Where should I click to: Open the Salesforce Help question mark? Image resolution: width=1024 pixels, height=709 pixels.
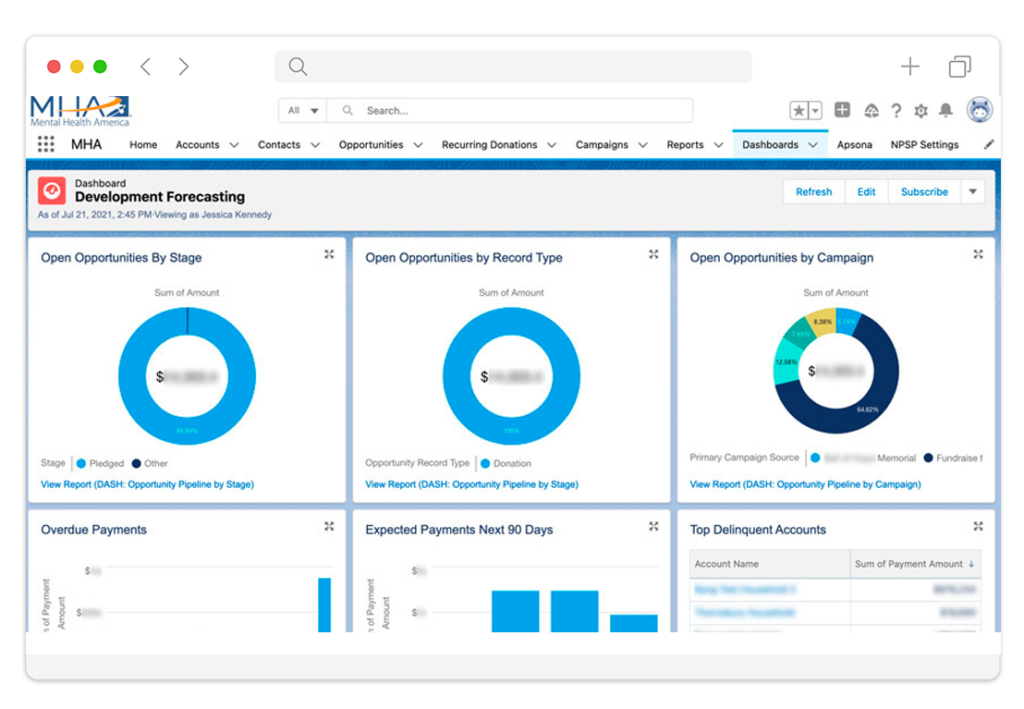pos(896,111)
